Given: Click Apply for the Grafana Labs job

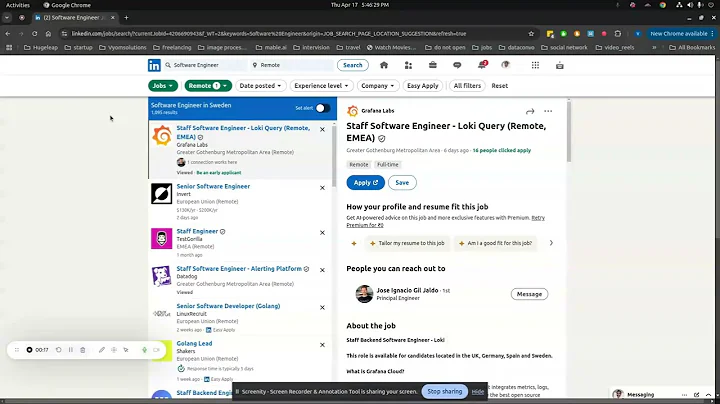Looking at the screenshot, I should pos(366,183).
